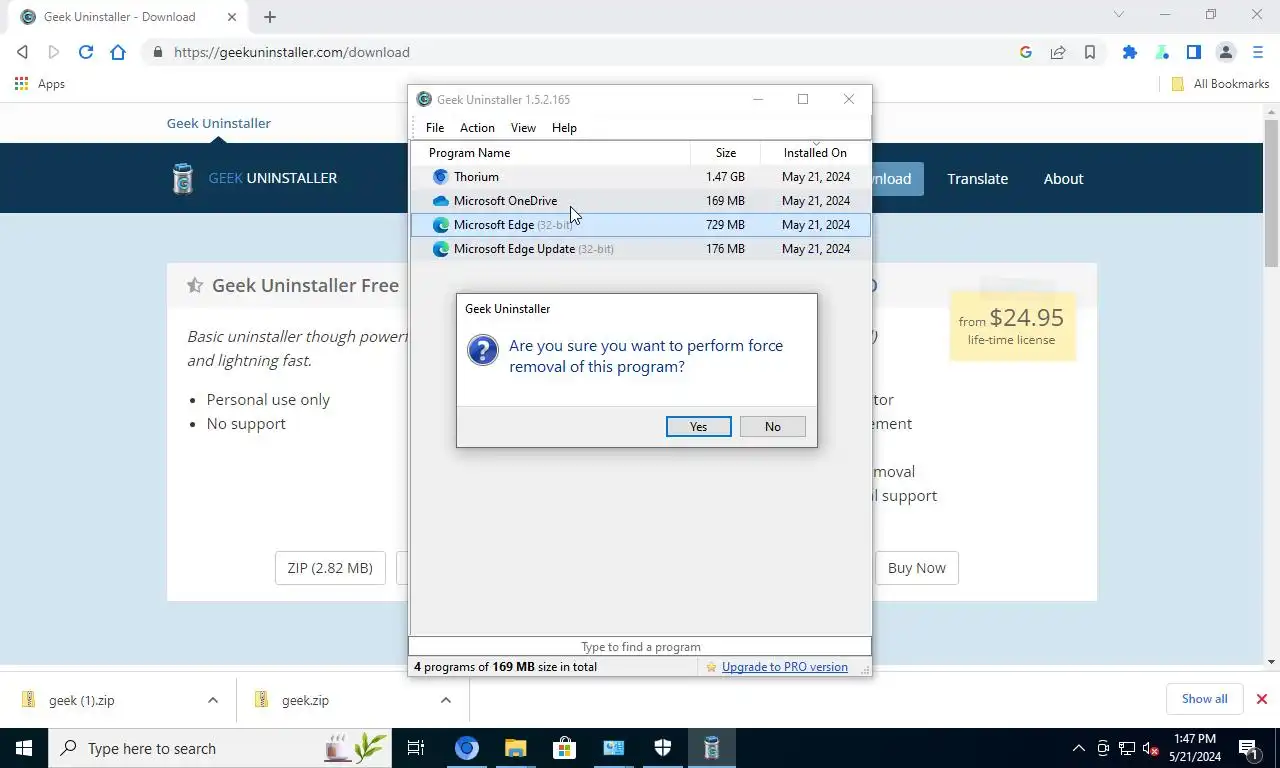Click the question mark icon in dialog
Screen dimensions: 1280x768
483,350
